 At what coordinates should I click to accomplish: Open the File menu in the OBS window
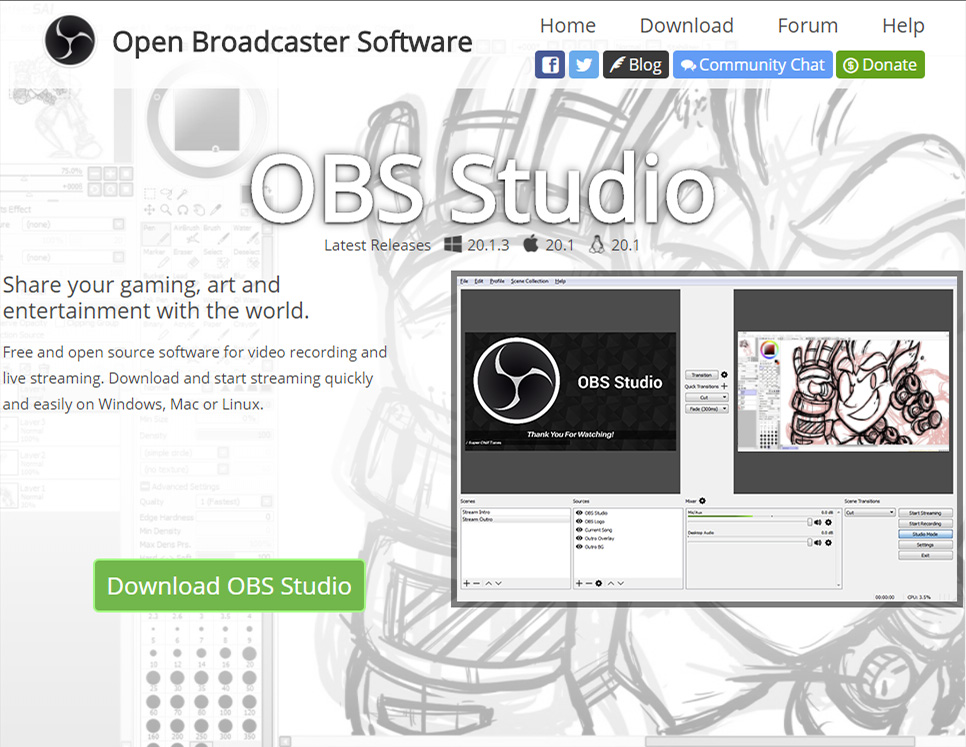pyautogui.click(x=464, y=281)
